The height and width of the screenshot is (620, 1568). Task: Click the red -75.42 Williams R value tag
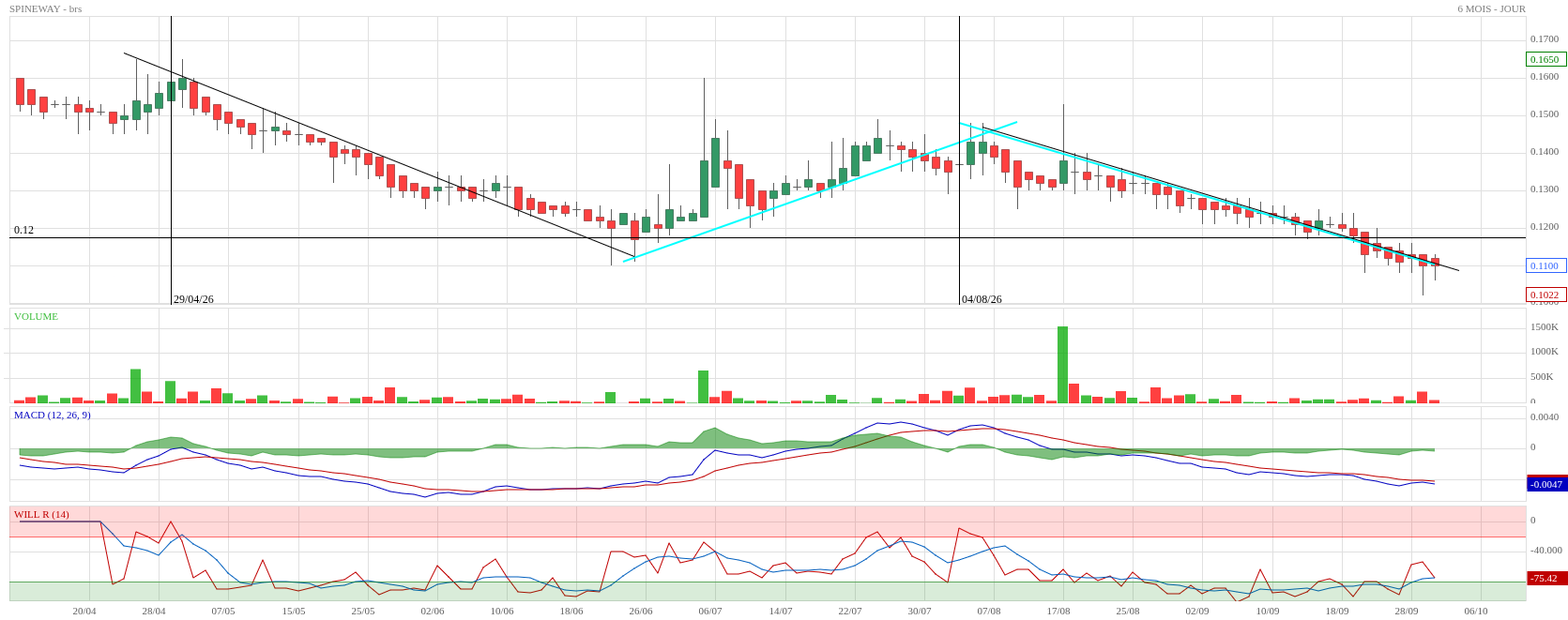point(1547,578)
